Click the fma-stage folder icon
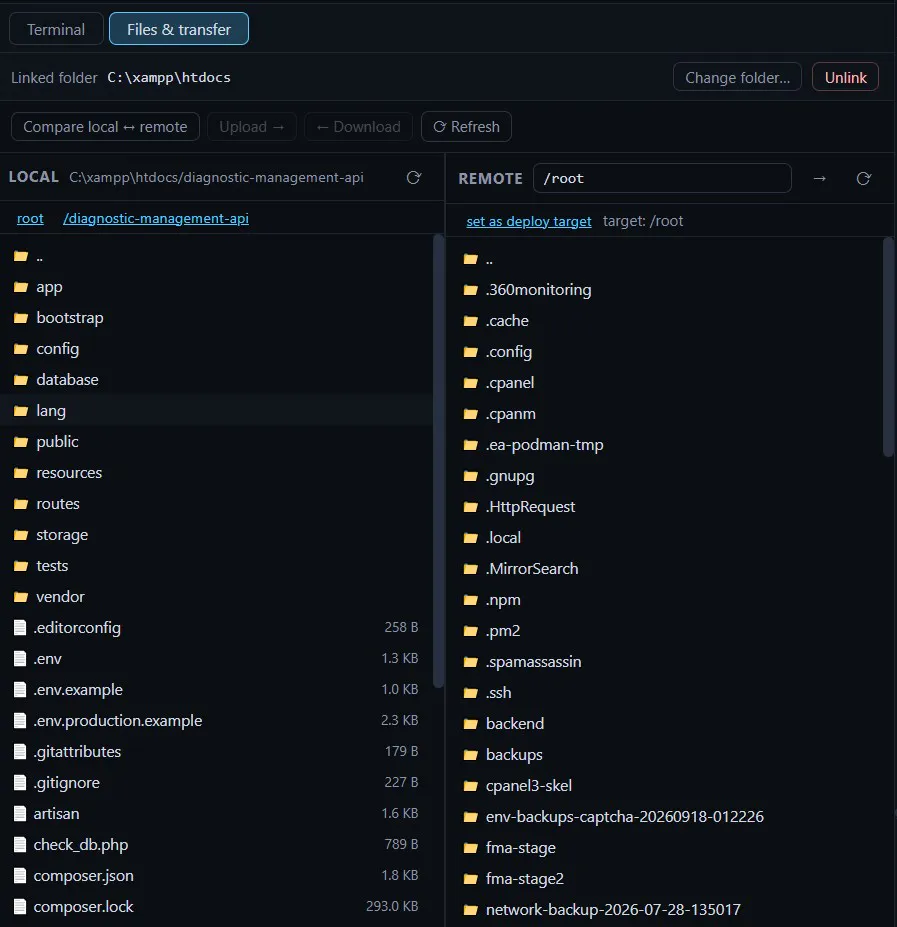The width and height of the screenshot is (897, 927). [x=471, y=848]
